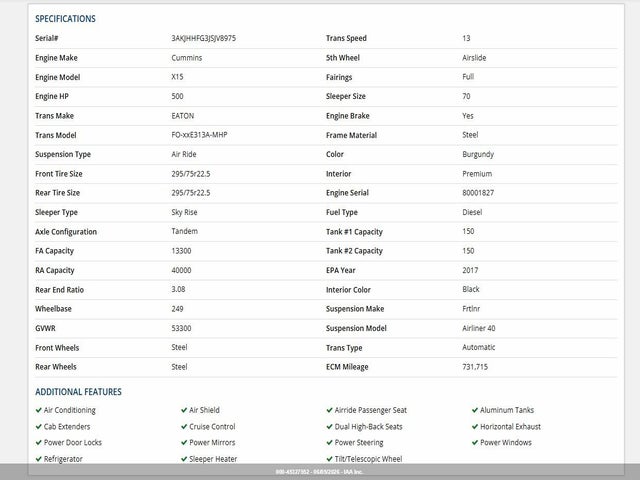Image resolution: width=640 pixels, height=480 pixels.
Task: Click the Refrigerator checkmark icon
Action: (39, 459)
